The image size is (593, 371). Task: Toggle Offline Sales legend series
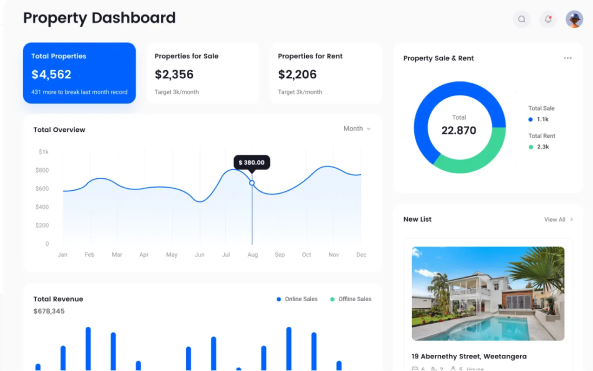point(351,299)
